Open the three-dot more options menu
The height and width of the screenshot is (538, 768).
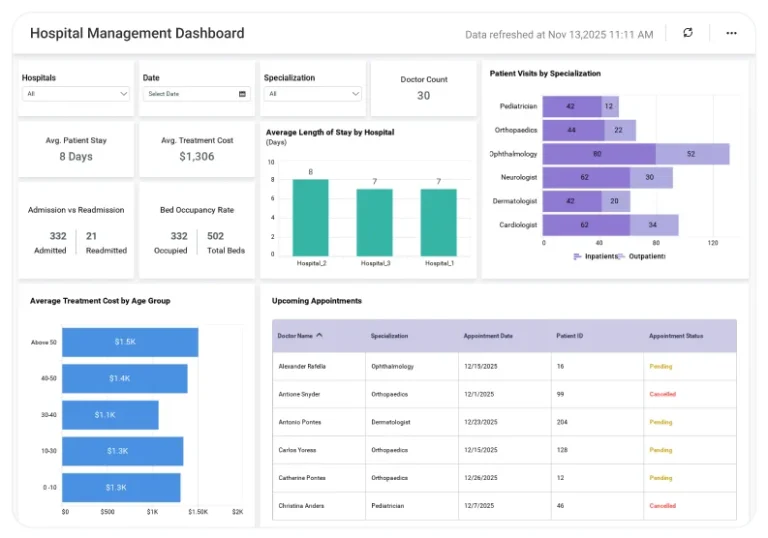click(731, 33)
